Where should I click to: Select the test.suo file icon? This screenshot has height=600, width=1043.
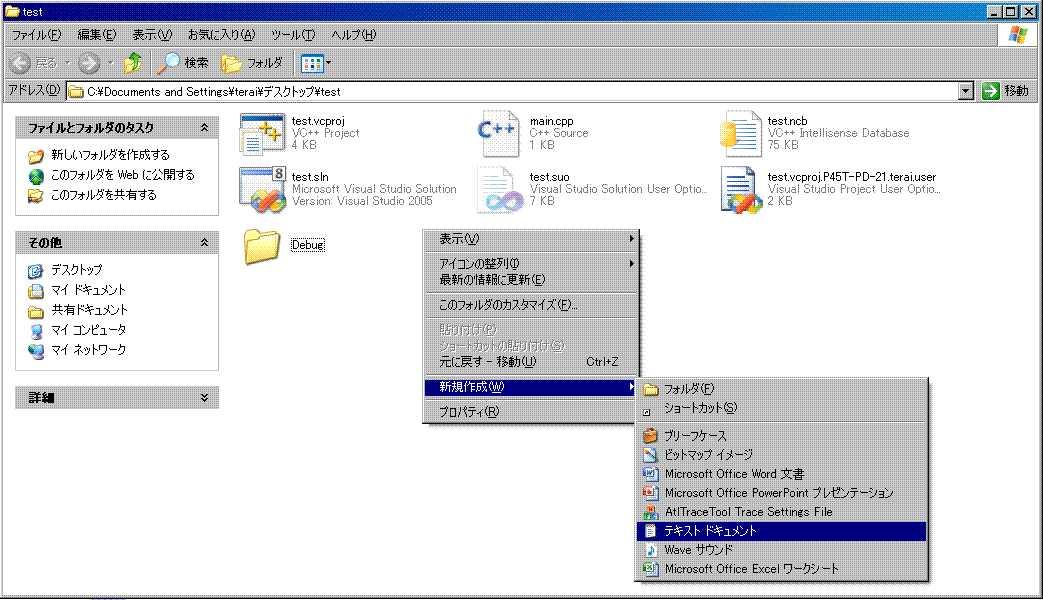click(500, 190)
